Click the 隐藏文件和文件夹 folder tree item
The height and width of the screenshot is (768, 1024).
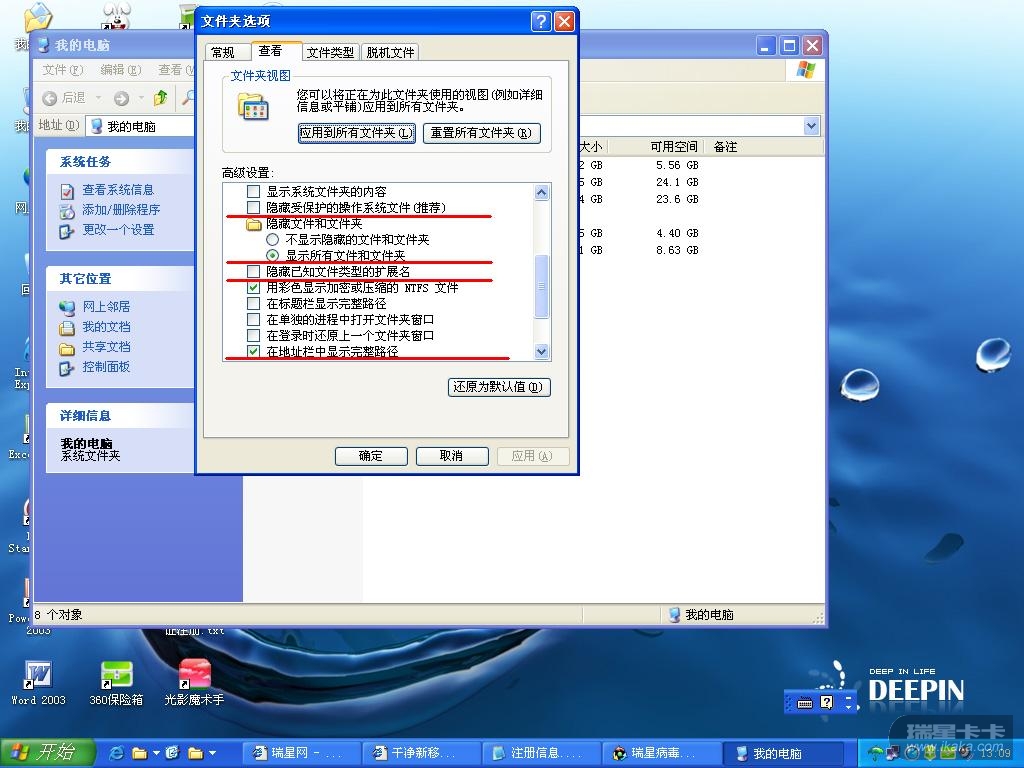pos(304,223)
